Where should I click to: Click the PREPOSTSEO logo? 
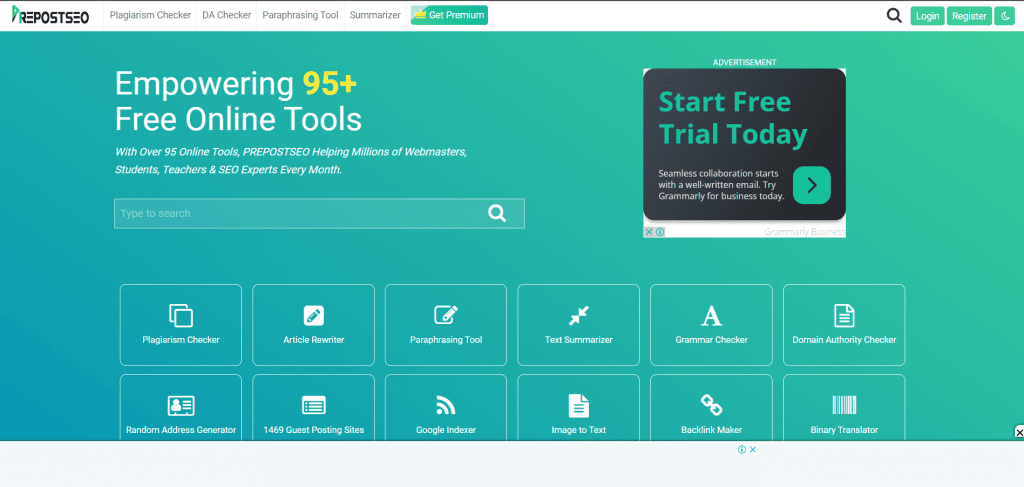click(50, 15)
